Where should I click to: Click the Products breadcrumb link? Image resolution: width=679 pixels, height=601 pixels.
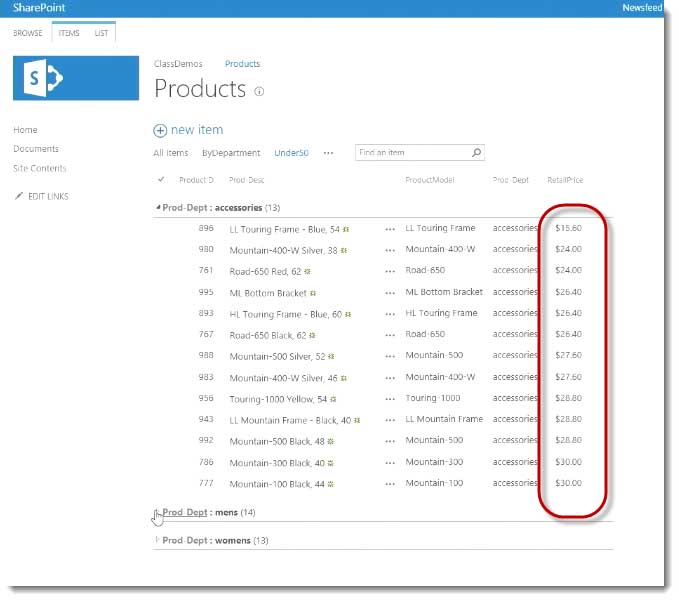[x=242, y=64]
